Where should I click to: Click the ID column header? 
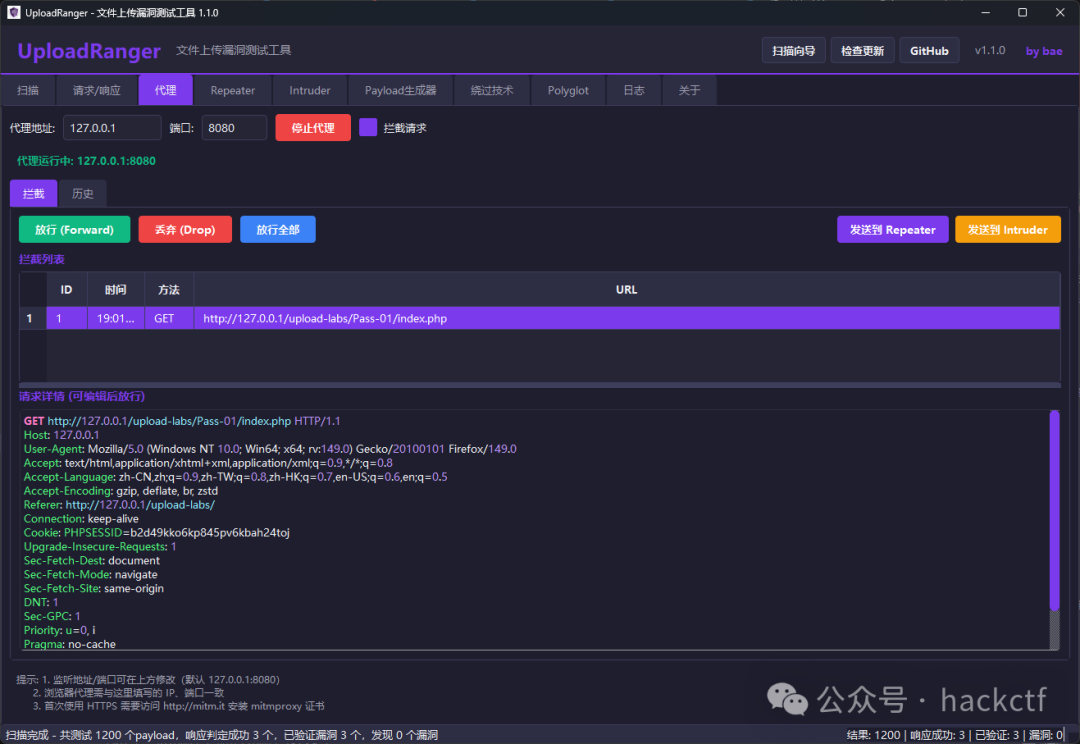click(x=67, y=289)
